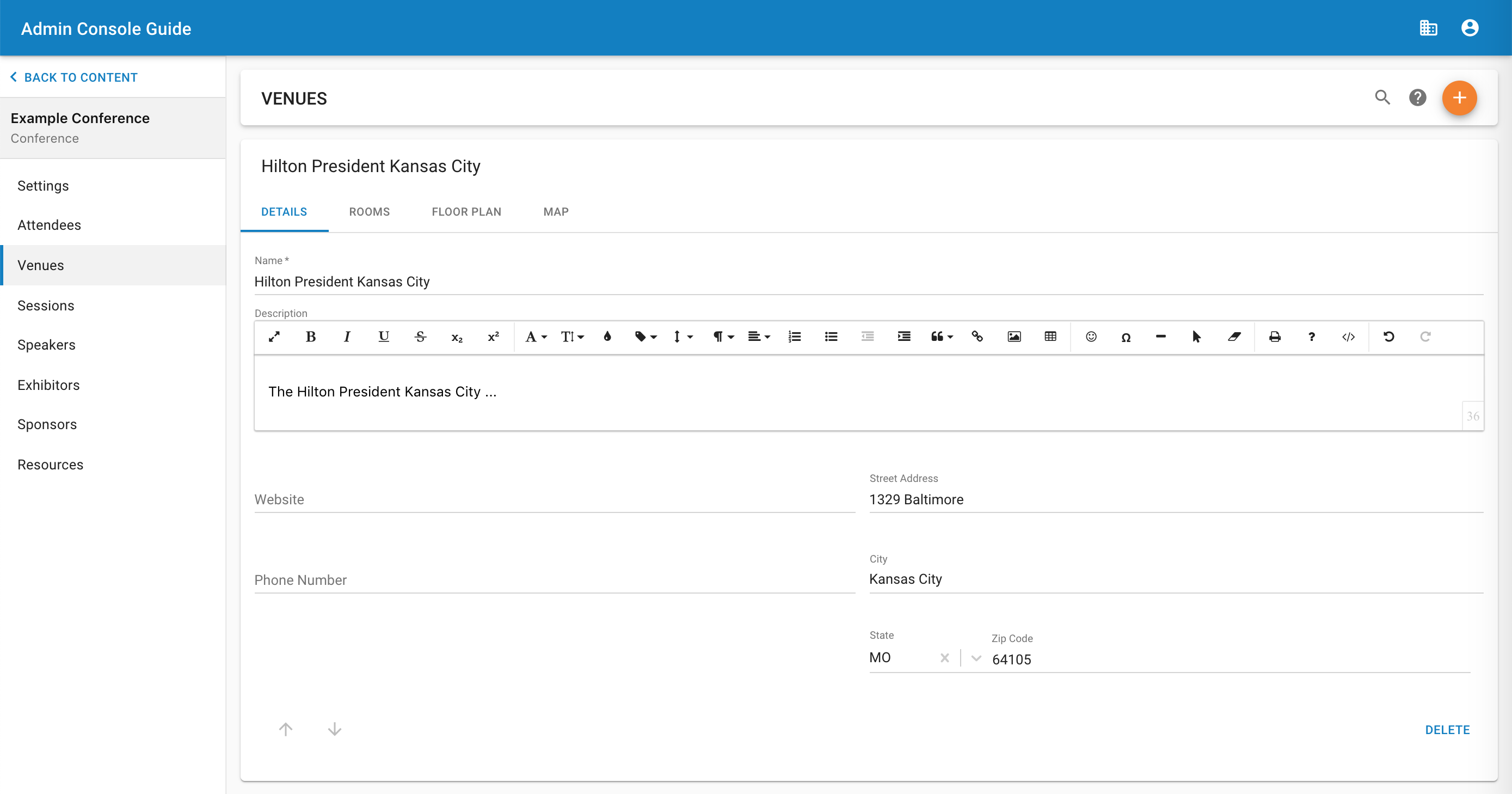Decrease the paragraph indent
Screen dimensions: 1512x794
868,337
